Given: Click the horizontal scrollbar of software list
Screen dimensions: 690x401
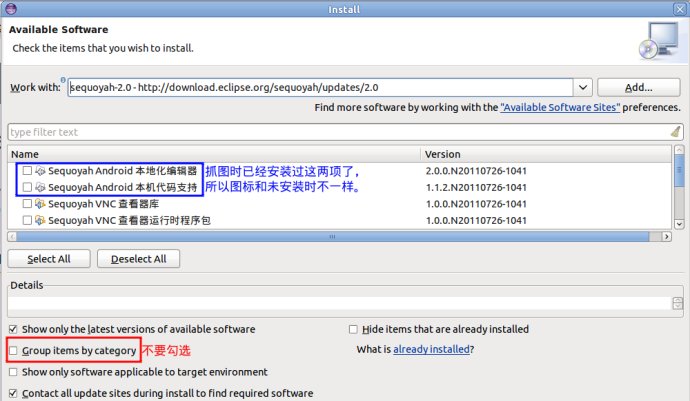Looking at the screenshot, I should coord(332,237).
